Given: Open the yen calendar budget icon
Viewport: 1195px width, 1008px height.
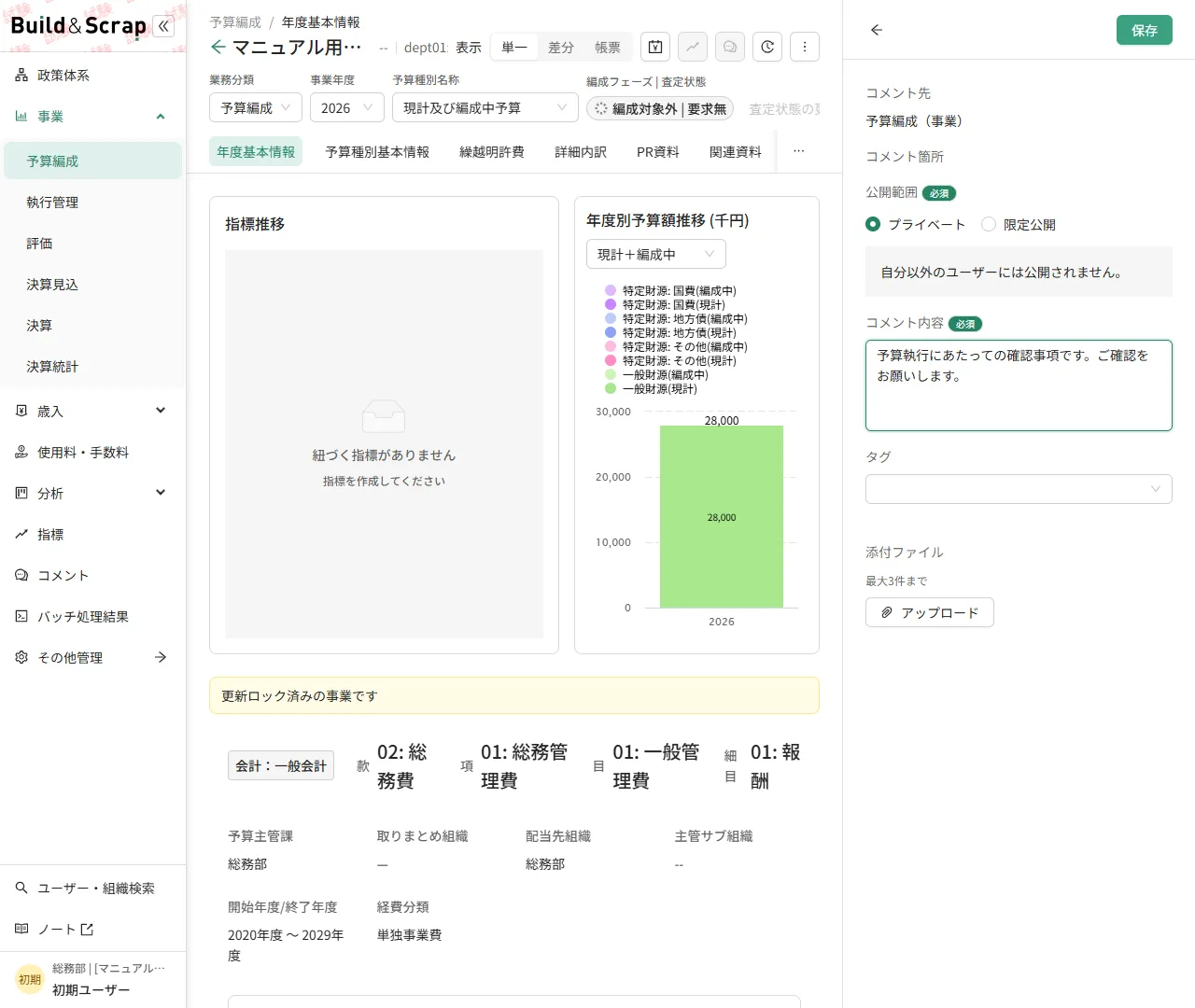Looking at the screenshot, I should 655,47.
